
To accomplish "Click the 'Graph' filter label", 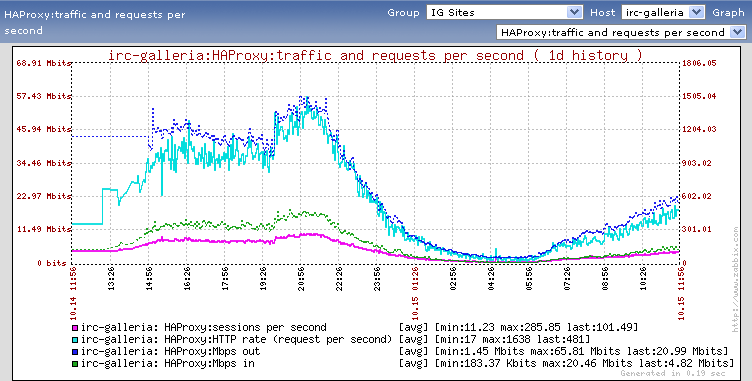I will (728, 13).
